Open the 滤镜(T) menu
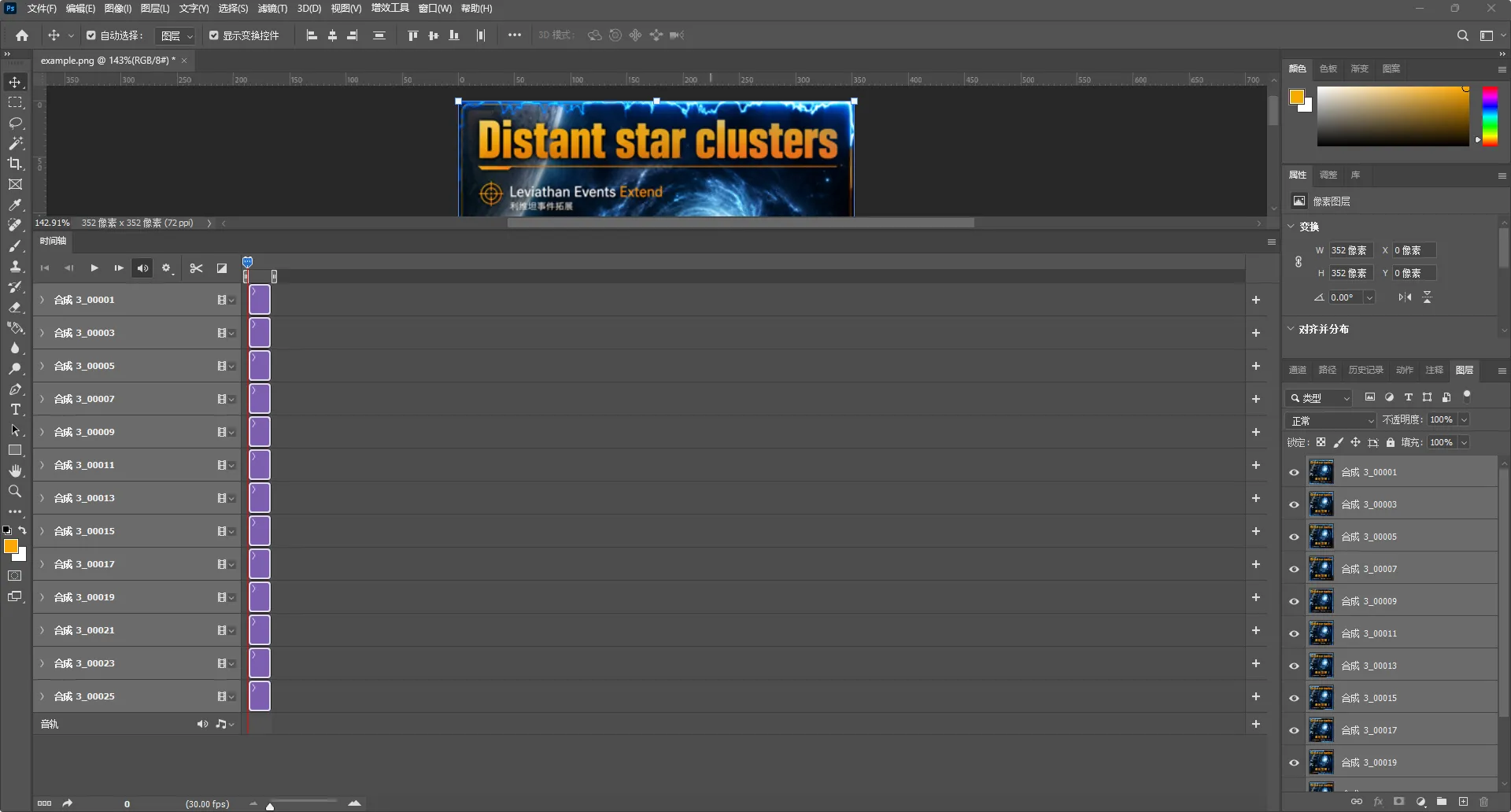The width and height of the screenshot is (1511, 812). point(272,9)
